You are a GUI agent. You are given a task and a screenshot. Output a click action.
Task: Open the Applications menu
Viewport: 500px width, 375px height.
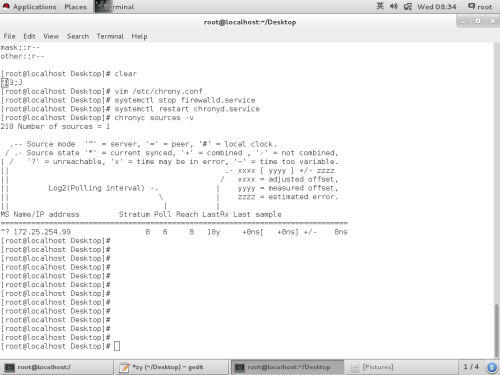29,7
